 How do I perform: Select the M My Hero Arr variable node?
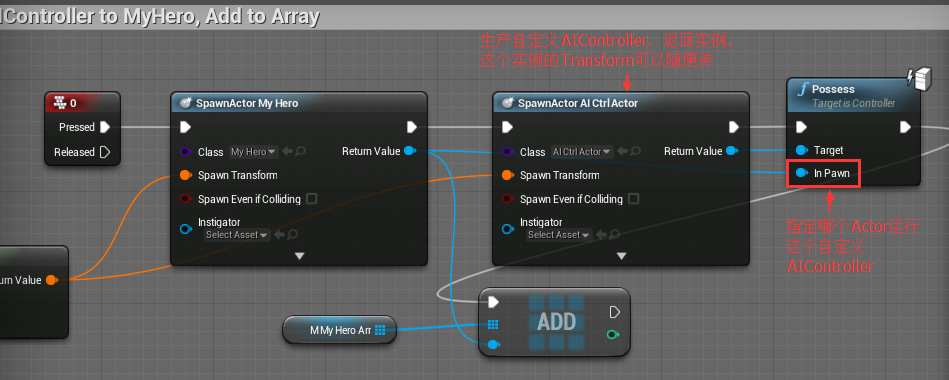(340, 330)
